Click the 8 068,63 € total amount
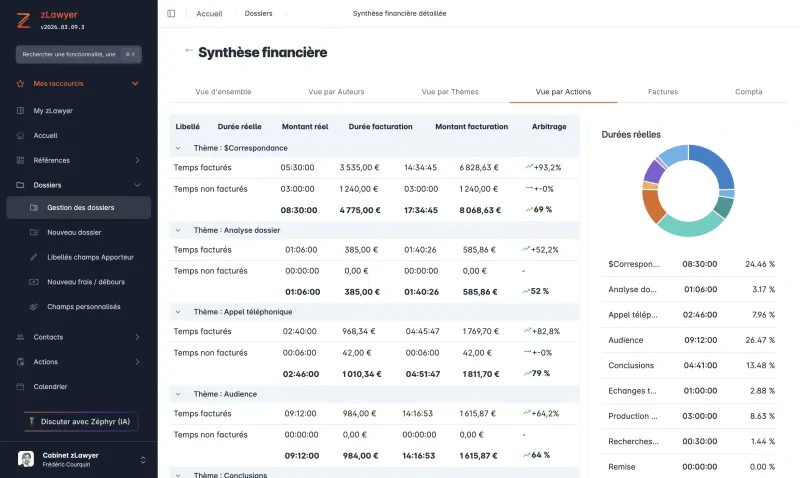Viewport: 800px width, 478px height. (480, 210)
